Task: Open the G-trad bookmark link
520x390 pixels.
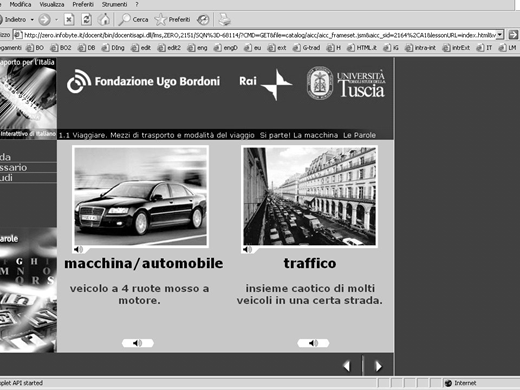Action: (x=306, y=48)
